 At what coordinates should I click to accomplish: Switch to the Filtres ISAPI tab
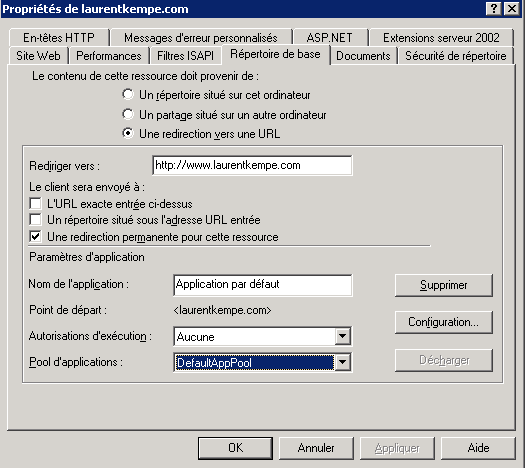(185, 56)
